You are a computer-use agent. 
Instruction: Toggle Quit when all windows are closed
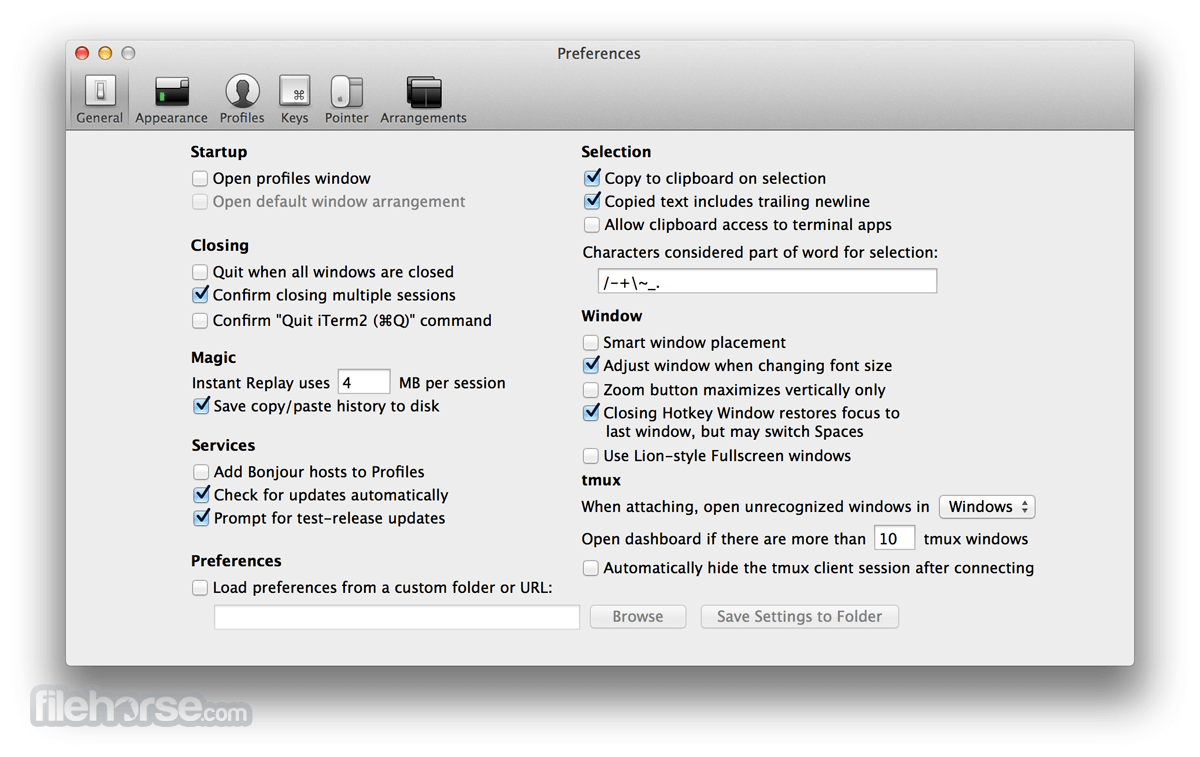pyautogui.click(x=200, y=272)
